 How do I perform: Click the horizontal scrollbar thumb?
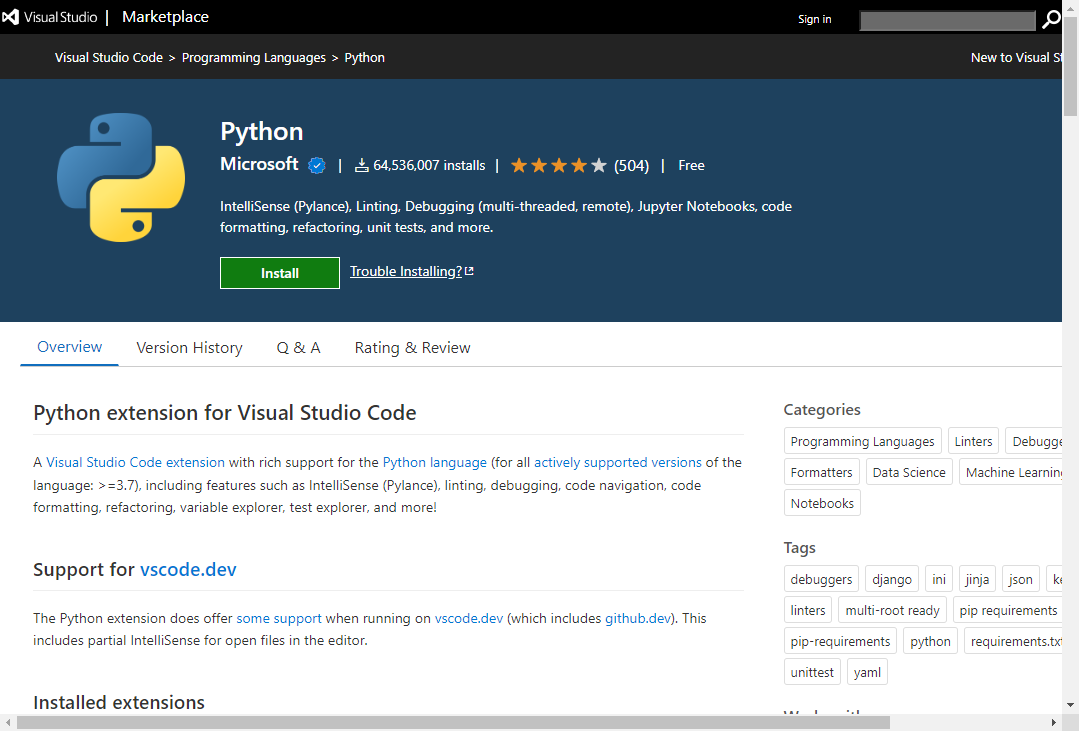453,723
